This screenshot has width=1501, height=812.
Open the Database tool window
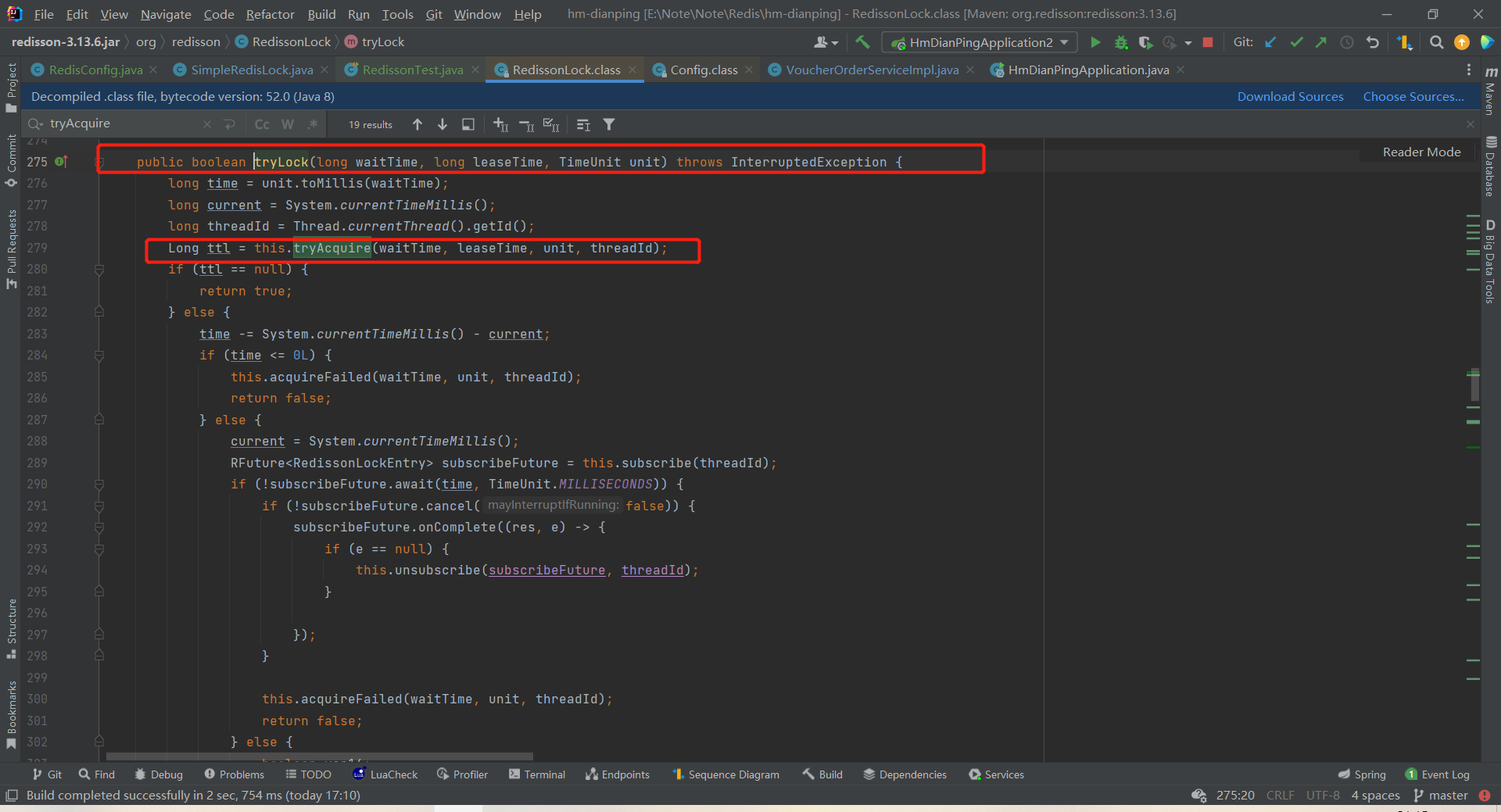[1491, 166]
